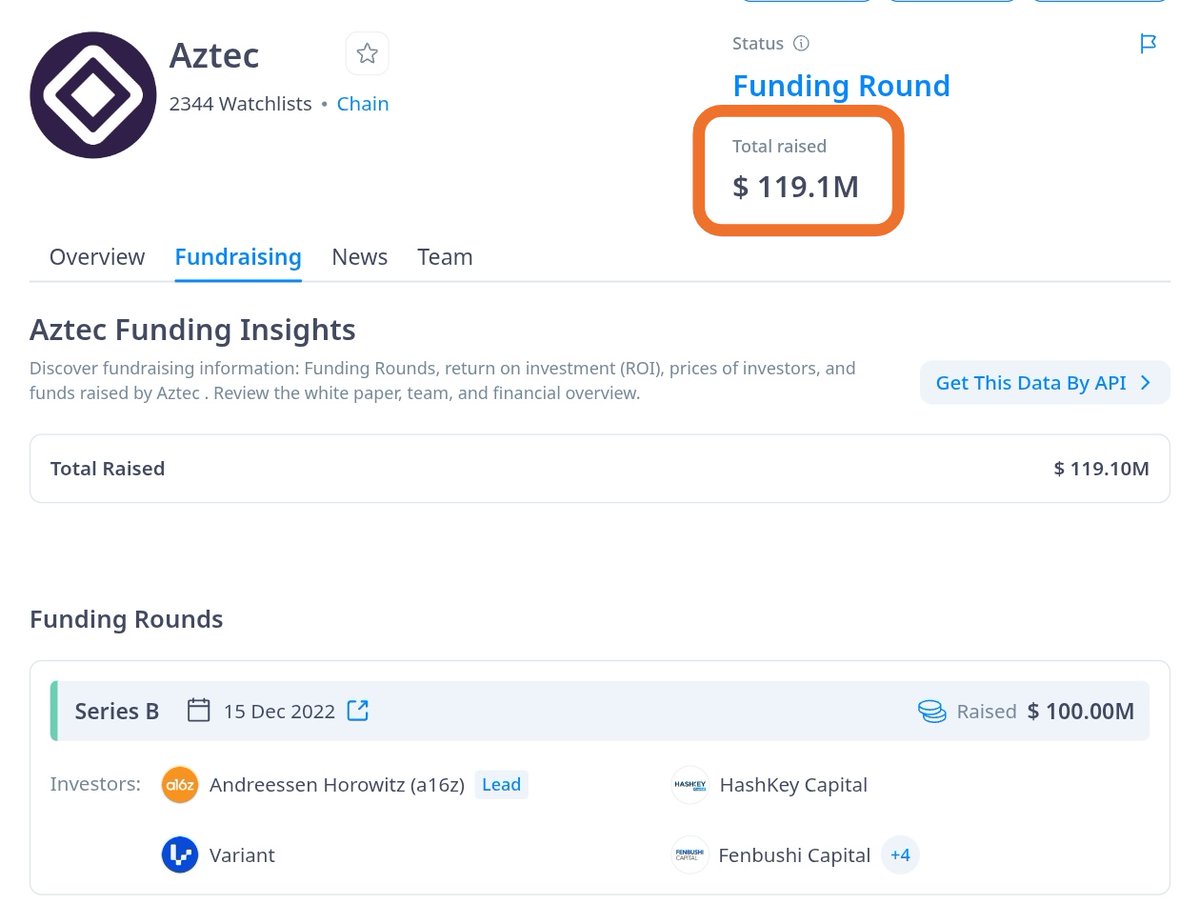Click the Funding Rounds section heading
The width and height of the screenshot is (1200, 904).
point(127,619)
